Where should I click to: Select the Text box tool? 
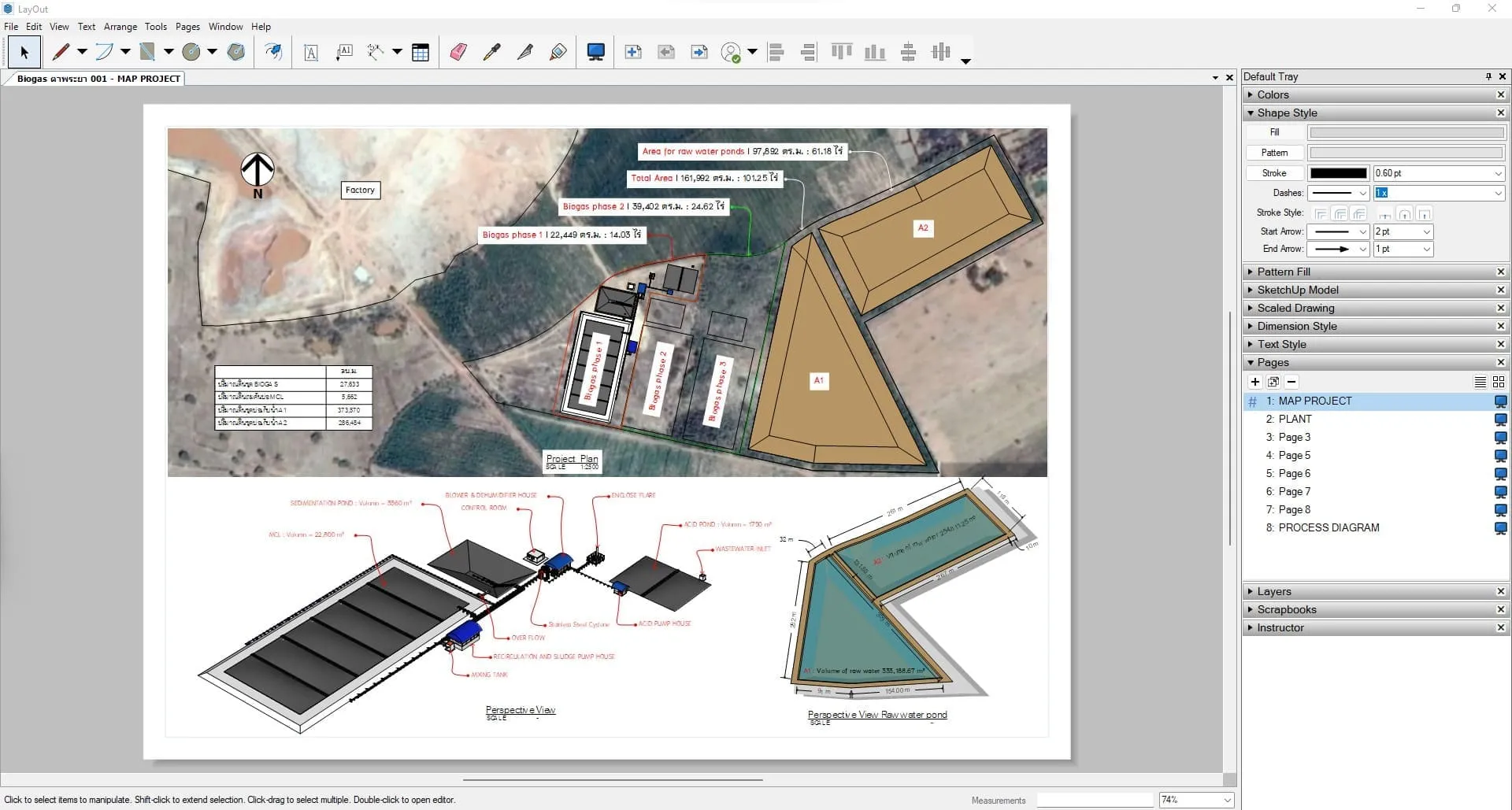(x=311, y=53)
